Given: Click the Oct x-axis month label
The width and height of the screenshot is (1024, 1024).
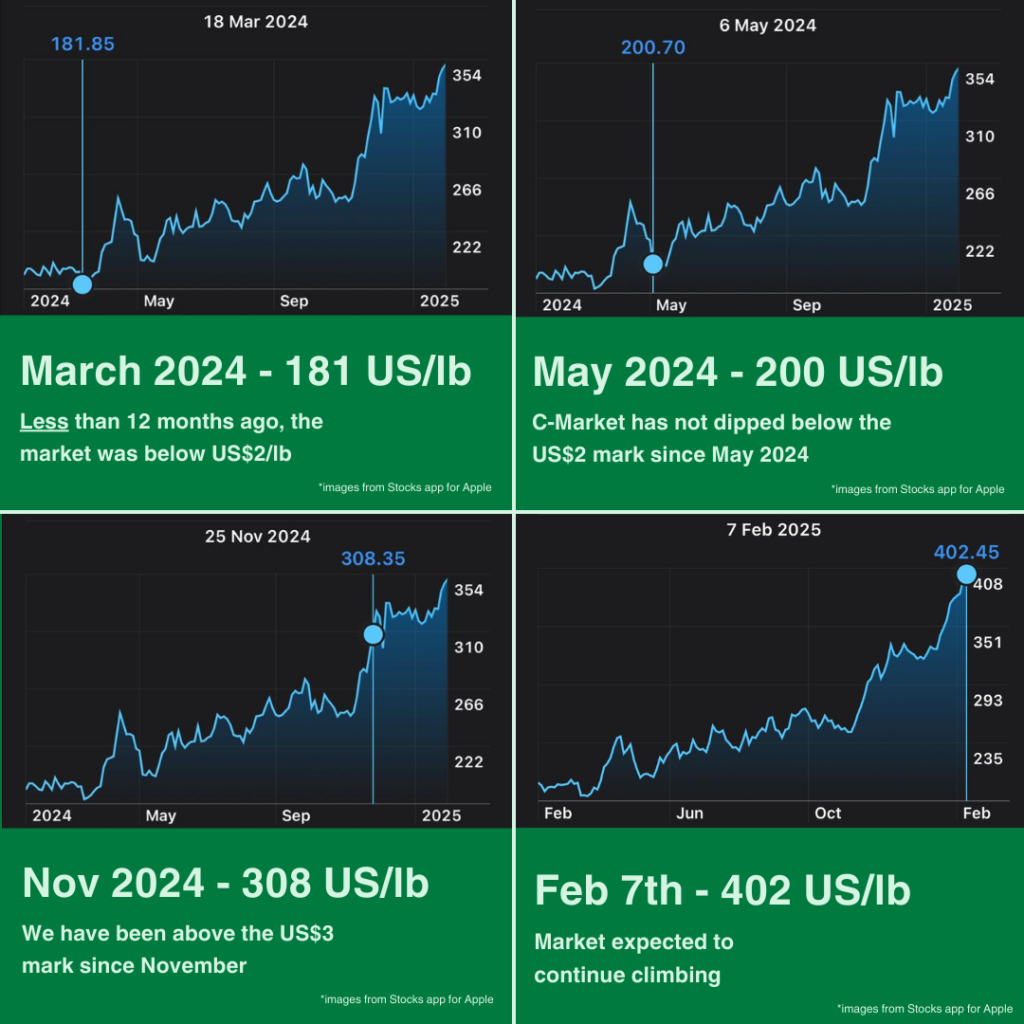Looking at the screenshot, I should (828, 813).
